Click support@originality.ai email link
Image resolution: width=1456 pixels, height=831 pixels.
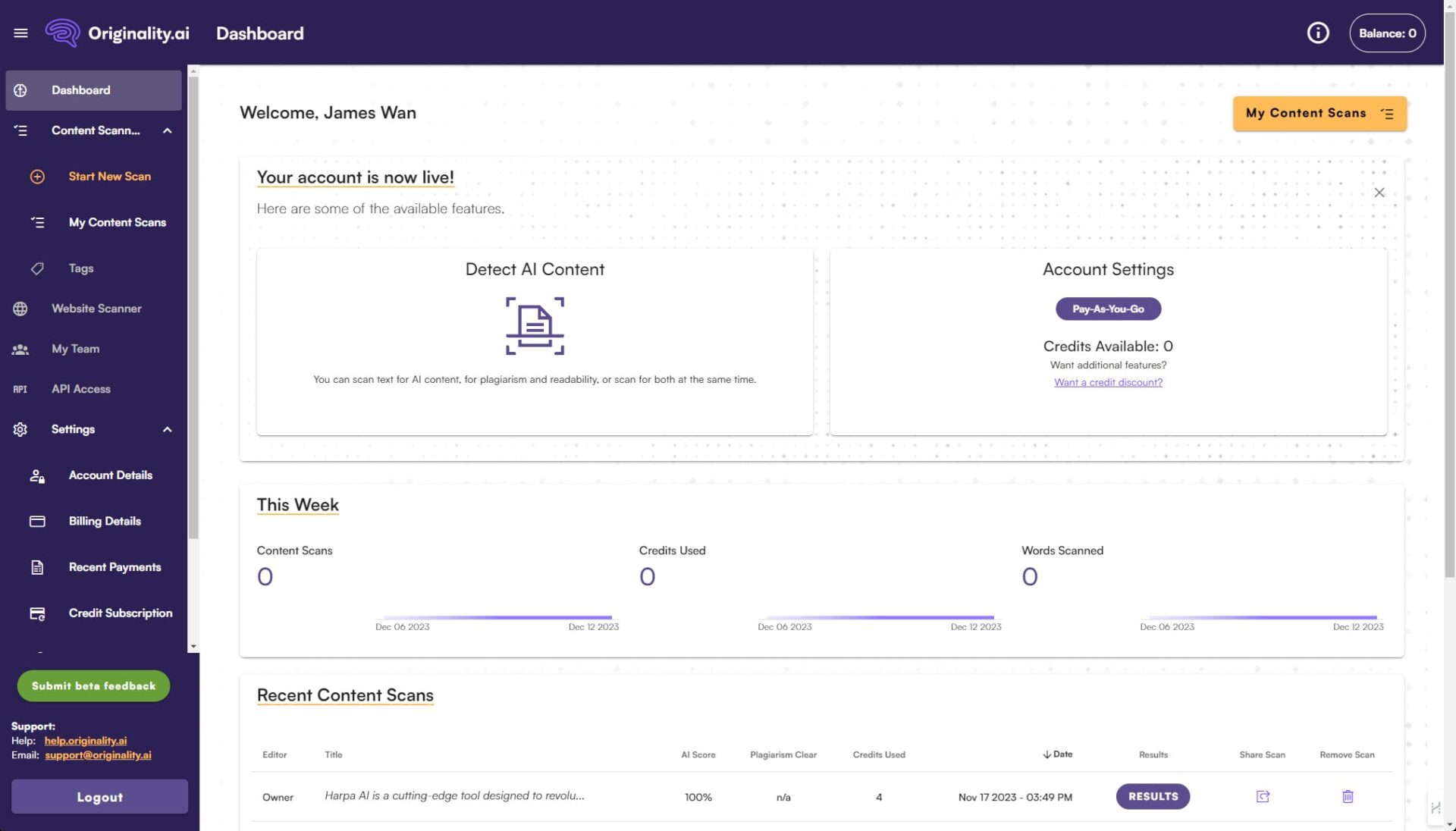click(x=98, y=755)
